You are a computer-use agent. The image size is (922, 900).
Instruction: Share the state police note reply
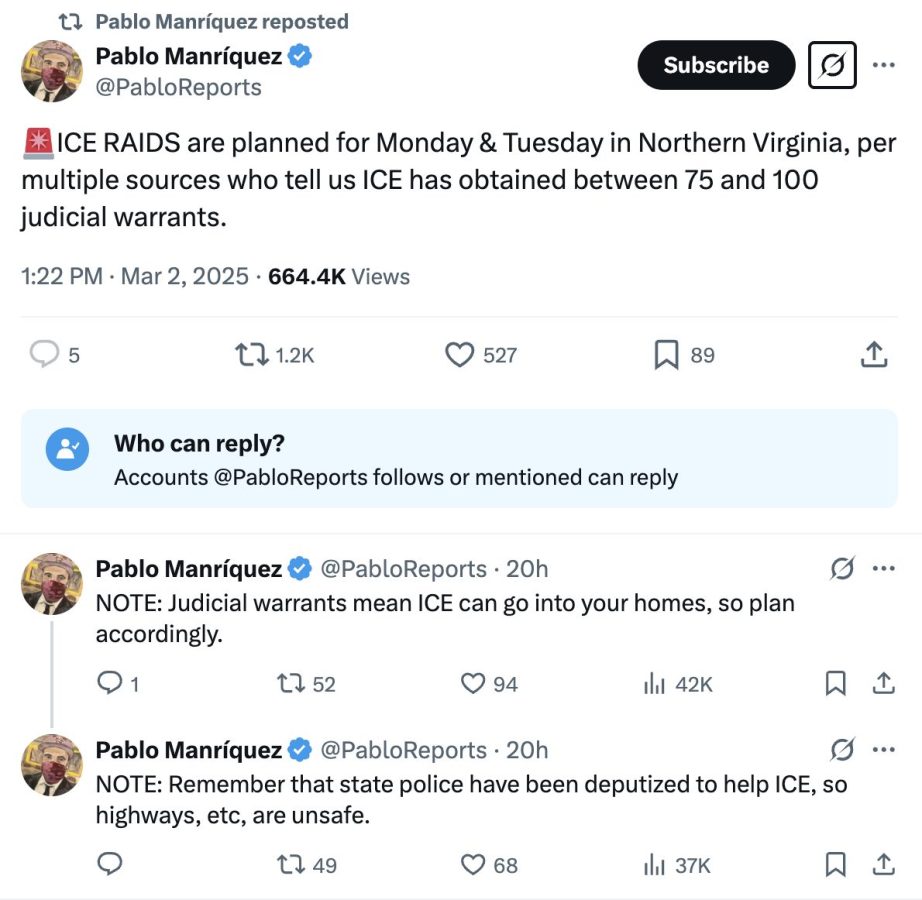coord(883,865)
